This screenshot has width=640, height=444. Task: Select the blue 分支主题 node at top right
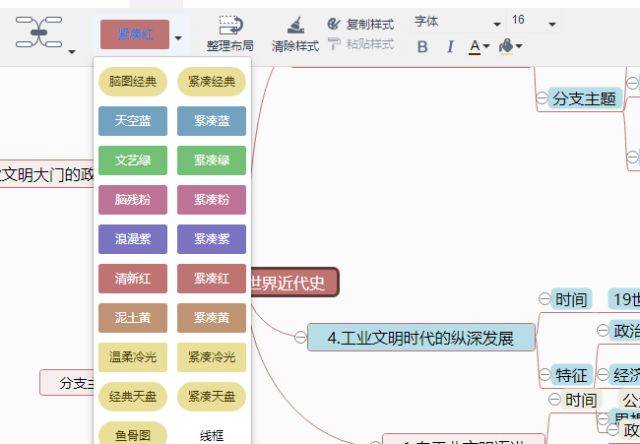click(585, 98)
